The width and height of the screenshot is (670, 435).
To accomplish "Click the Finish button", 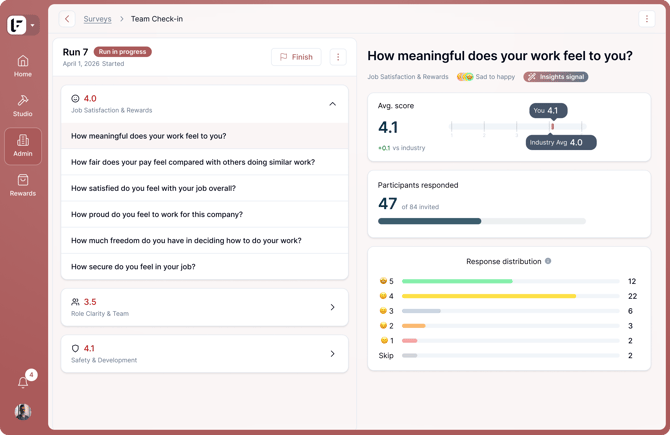I will pos(296,57).
